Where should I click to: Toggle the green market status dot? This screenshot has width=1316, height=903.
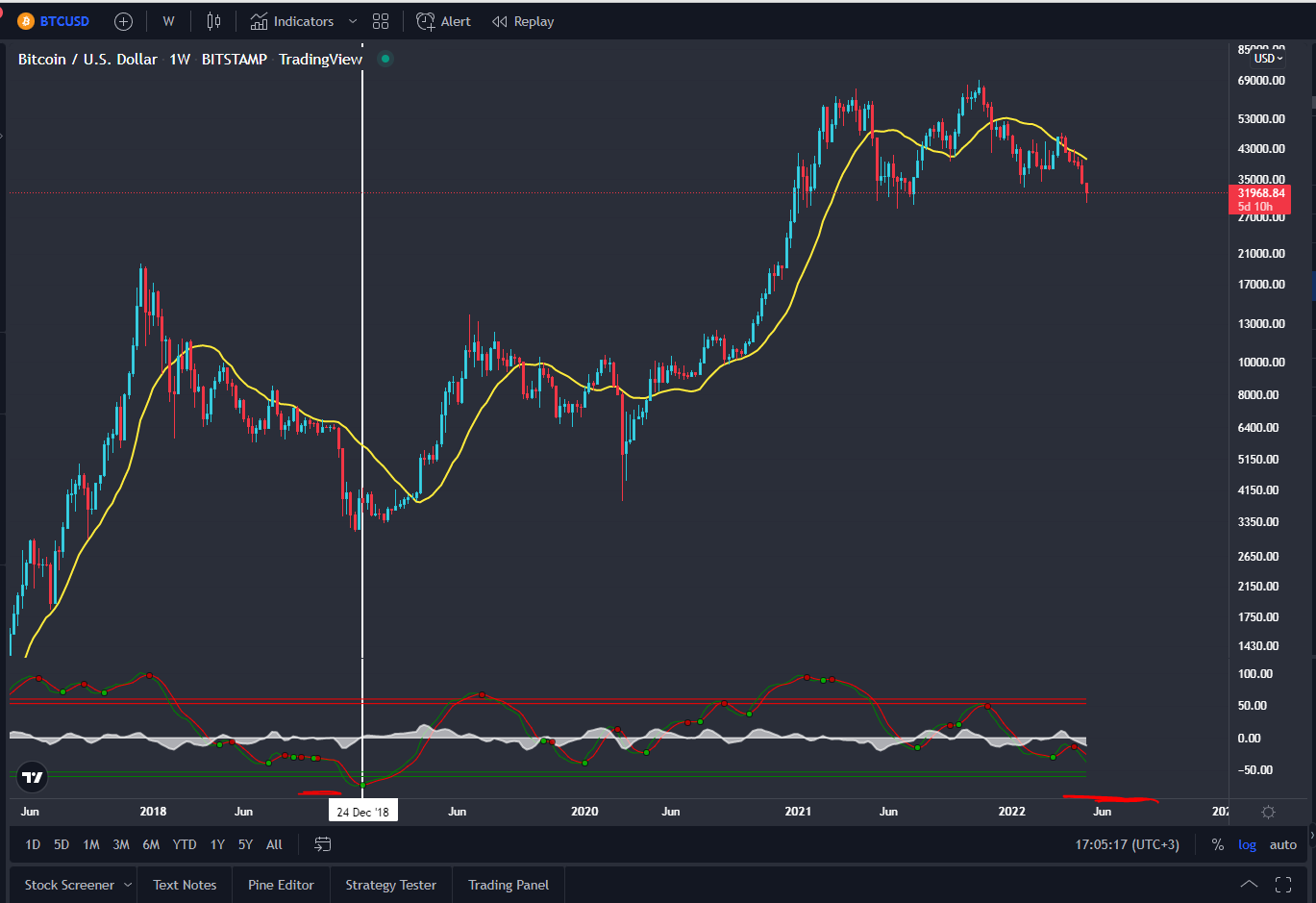click(385, 59)
